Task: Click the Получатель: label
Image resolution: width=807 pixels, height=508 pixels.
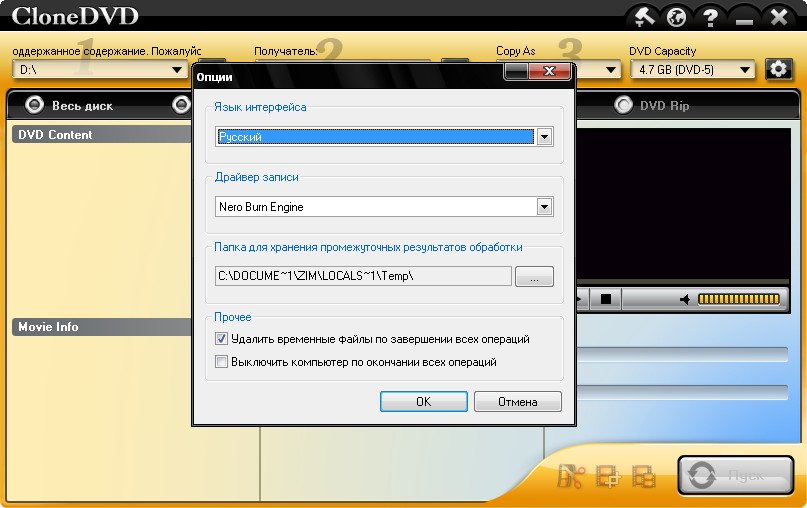Action: click(x=286, y=51)
